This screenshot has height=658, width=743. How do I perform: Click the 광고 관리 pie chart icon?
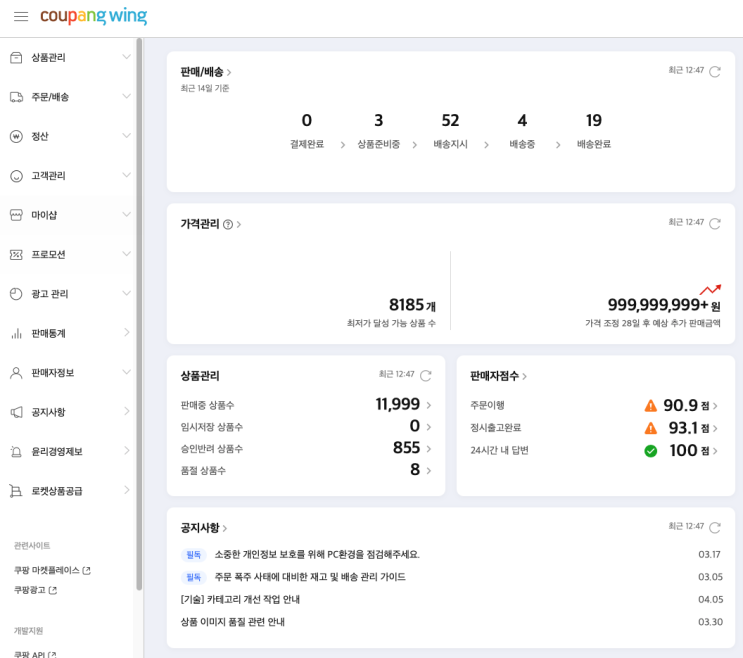click(16, 294)
